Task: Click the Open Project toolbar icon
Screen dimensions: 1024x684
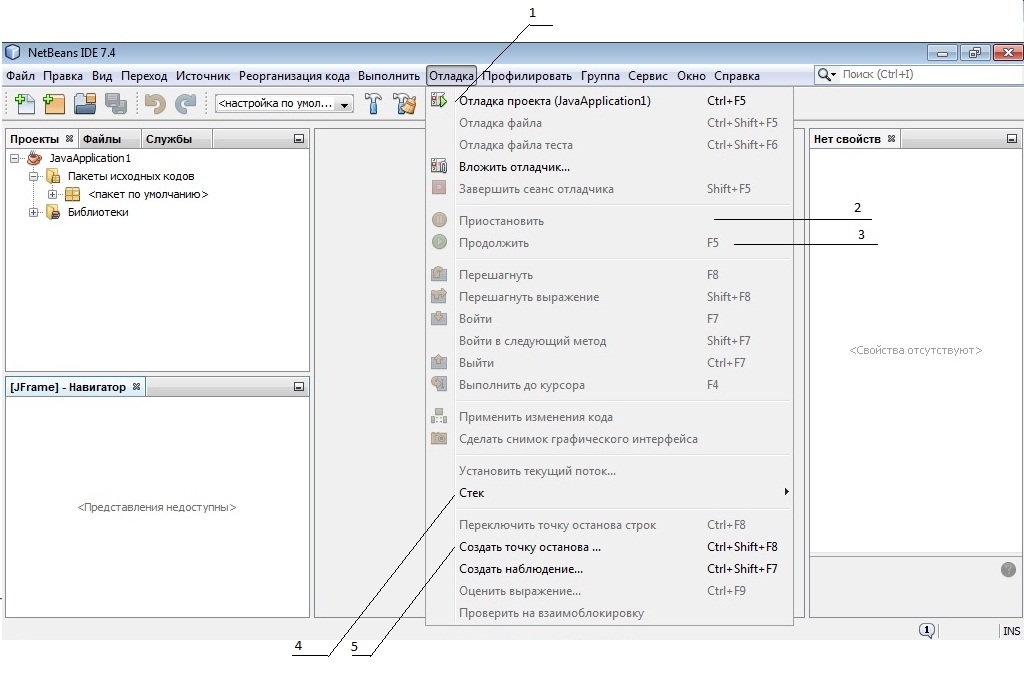Action: coord(85,103)
